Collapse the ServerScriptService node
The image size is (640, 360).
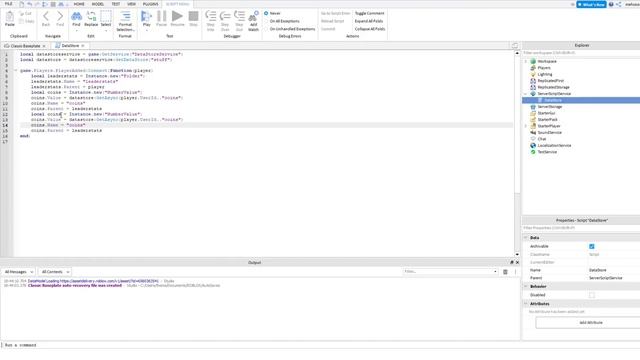526,94
